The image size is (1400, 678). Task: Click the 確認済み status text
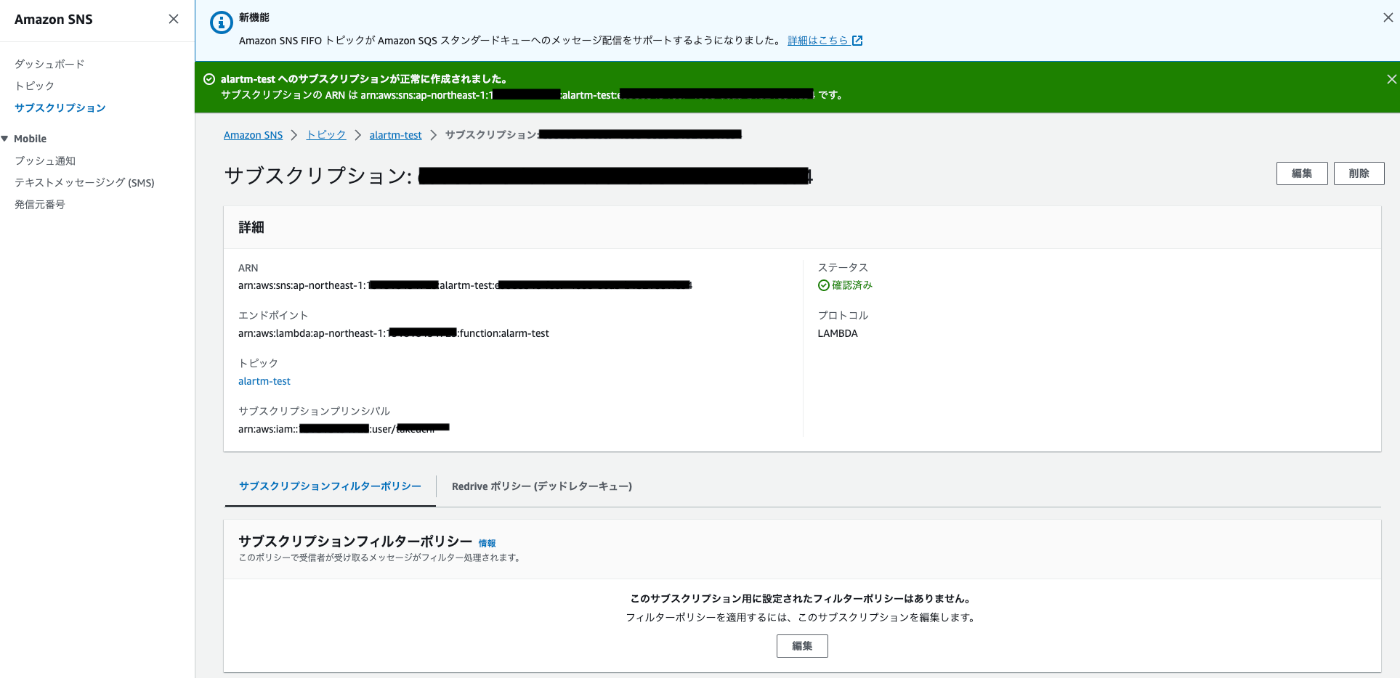click(852, 285)
